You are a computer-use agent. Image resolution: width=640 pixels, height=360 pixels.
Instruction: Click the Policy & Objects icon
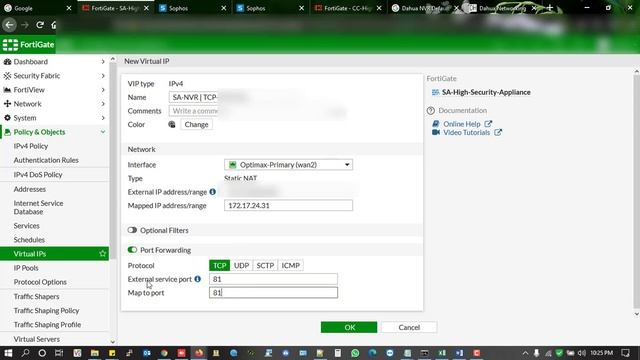pyautogui.click(x=7, y=132)
